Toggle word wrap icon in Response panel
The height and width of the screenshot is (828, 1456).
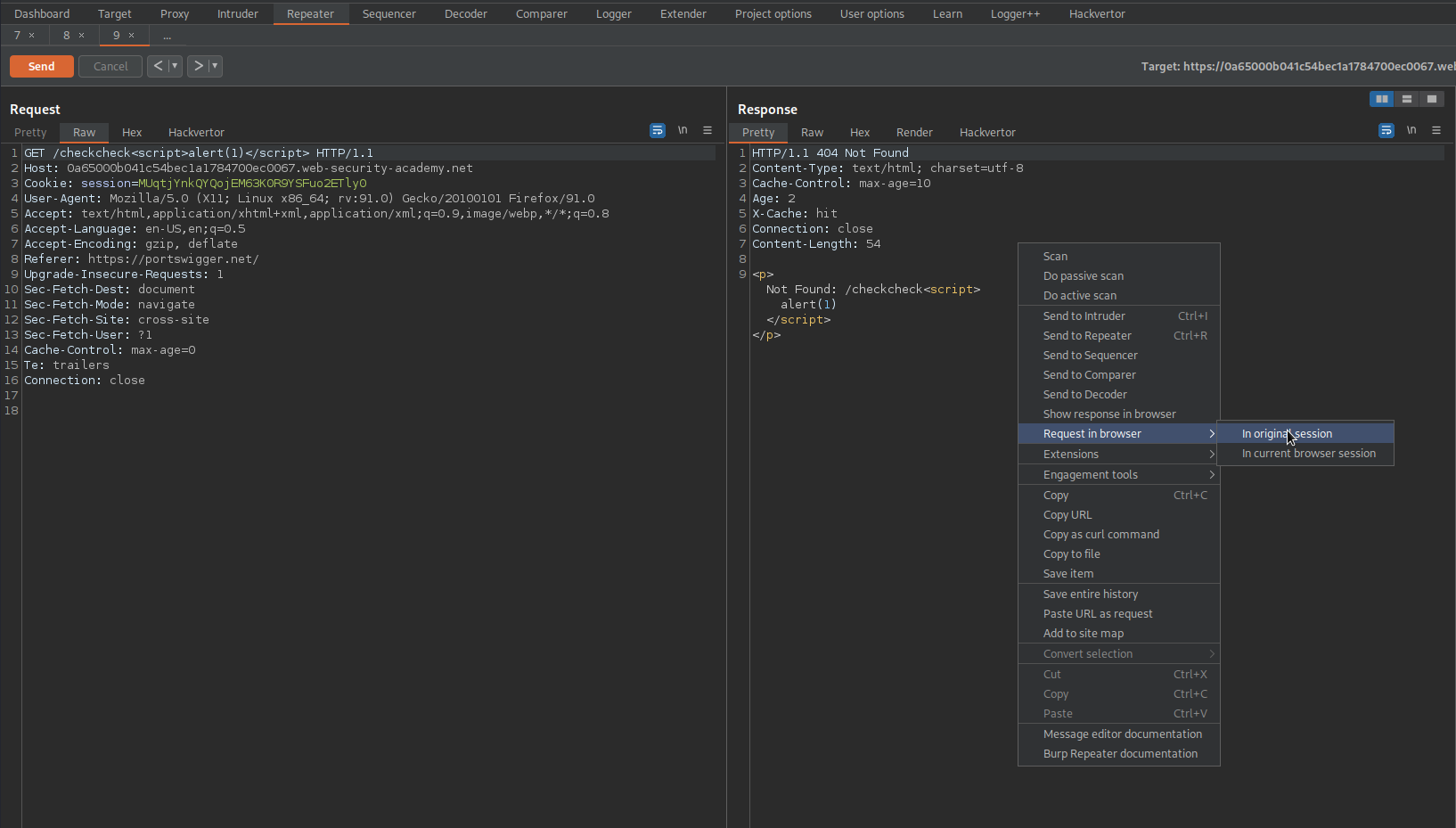(1386, 130)
